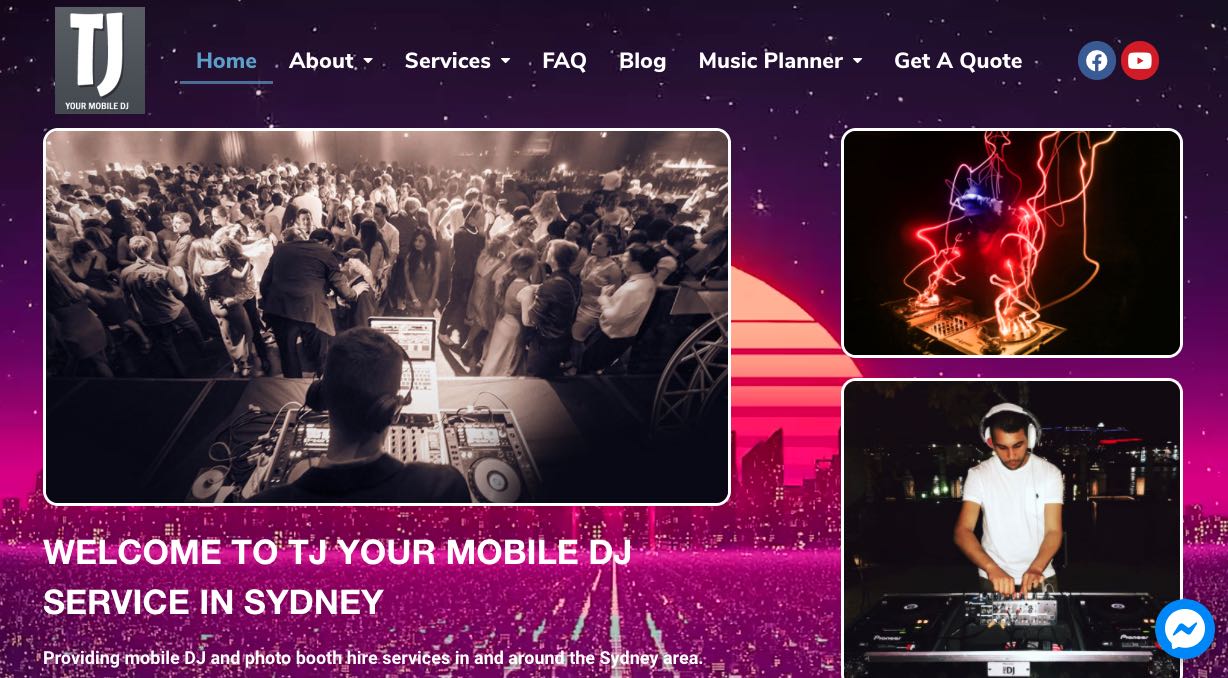Click the Welcome to TJ heading
The height and width of the screenshot is (678, 1228).
337,577
